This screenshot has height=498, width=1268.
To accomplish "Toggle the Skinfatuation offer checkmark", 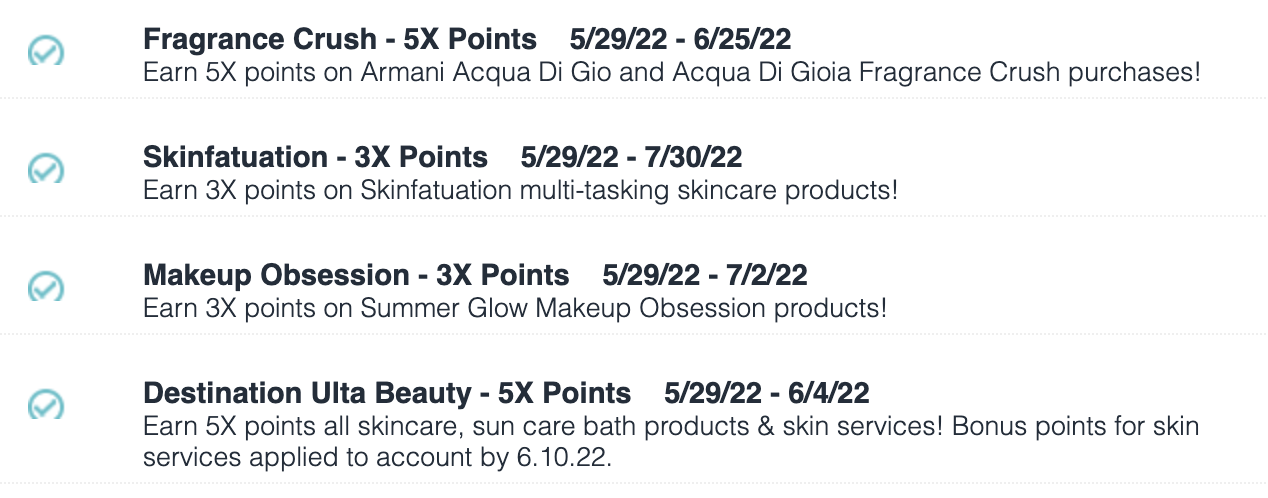I will [45, 167].
